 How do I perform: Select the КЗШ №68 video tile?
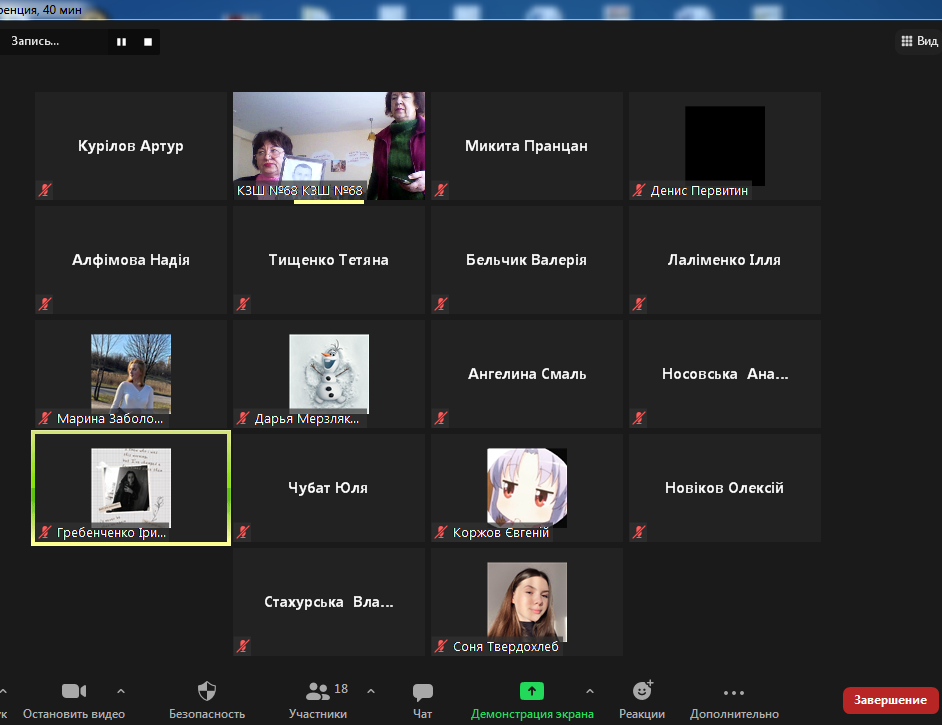click(329, 146)
